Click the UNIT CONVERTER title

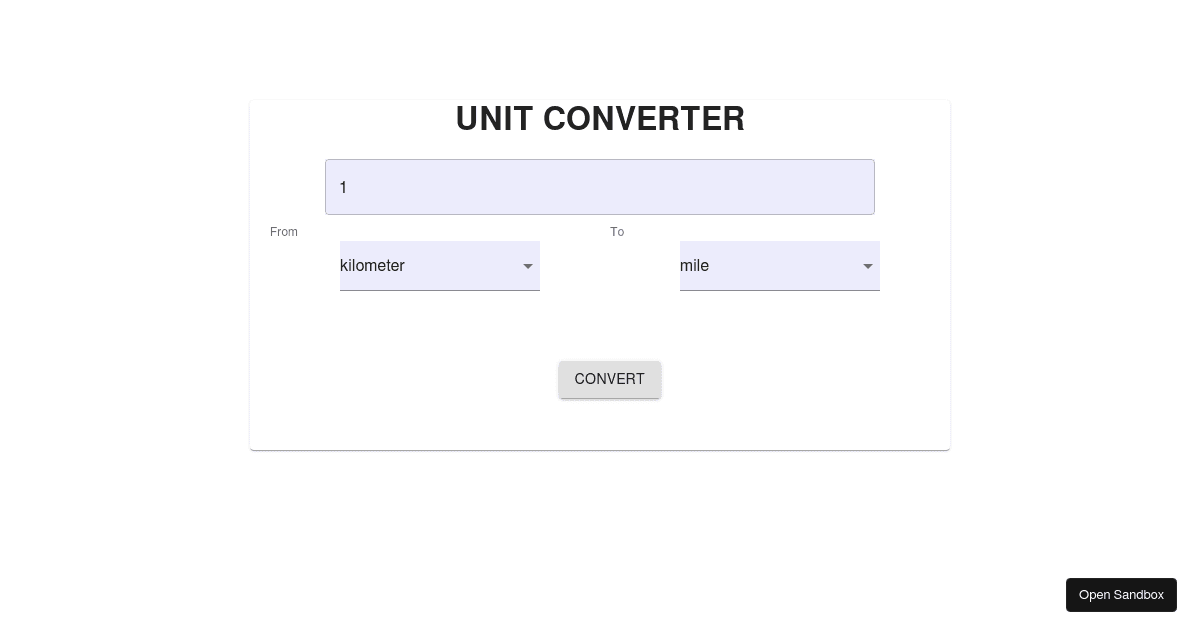click(x=600, y=118)
